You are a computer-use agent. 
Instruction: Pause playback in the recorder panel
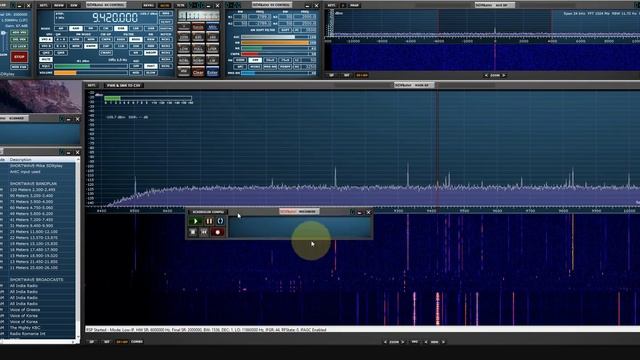pos(209,221)
